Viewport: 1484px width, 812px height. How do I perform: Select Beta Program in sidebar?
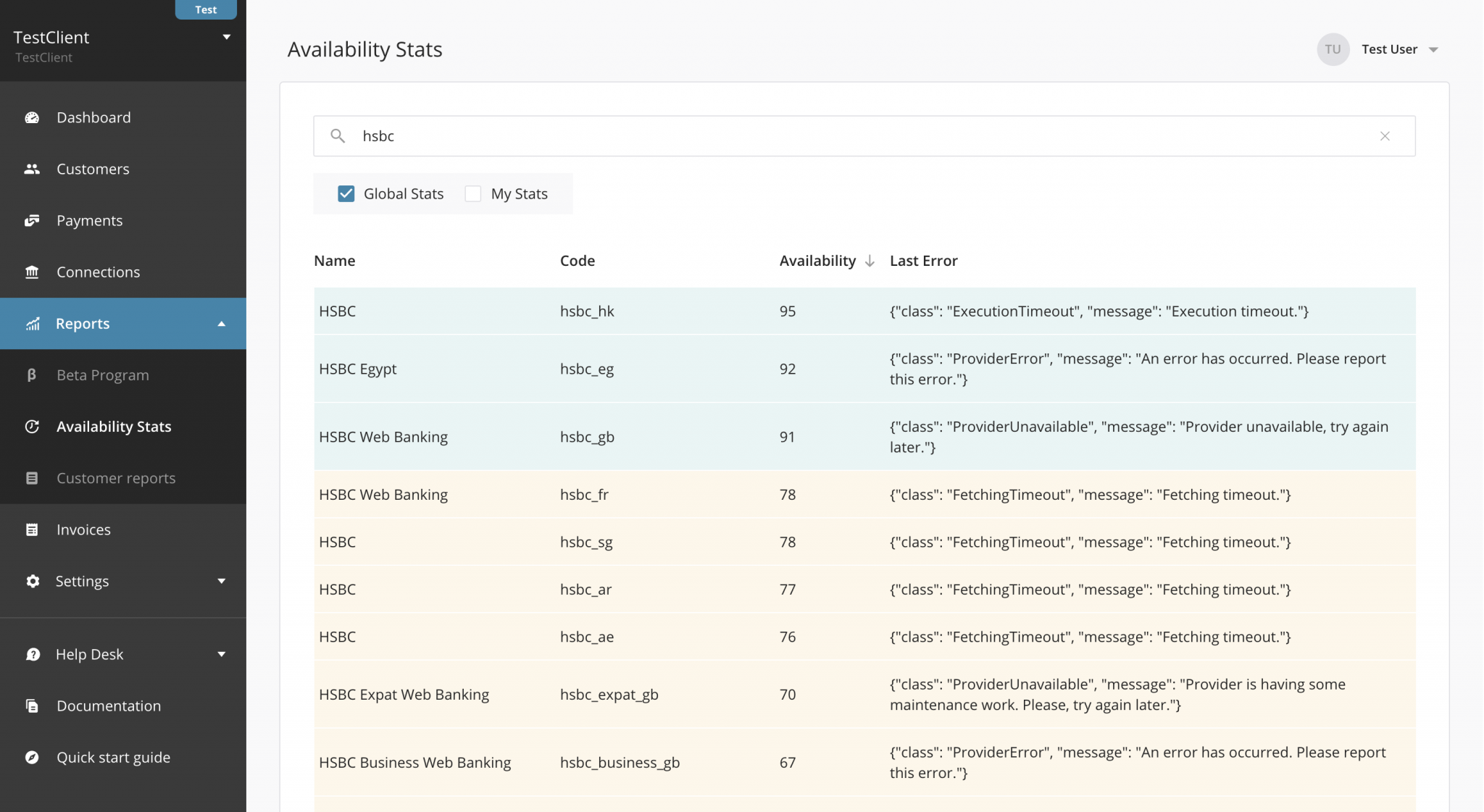[x=102, y=374]
